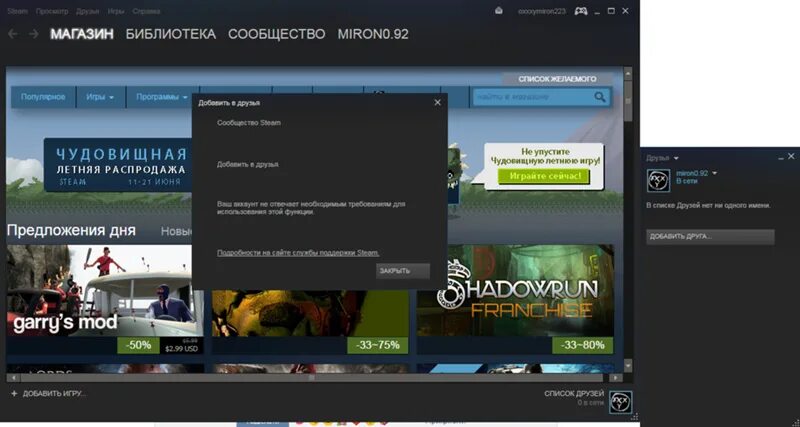The width and height of the screenshot is (800, 427).
Task: Click garry's mod '$2.99 USD' price
Action: click(x=181, y=349)
